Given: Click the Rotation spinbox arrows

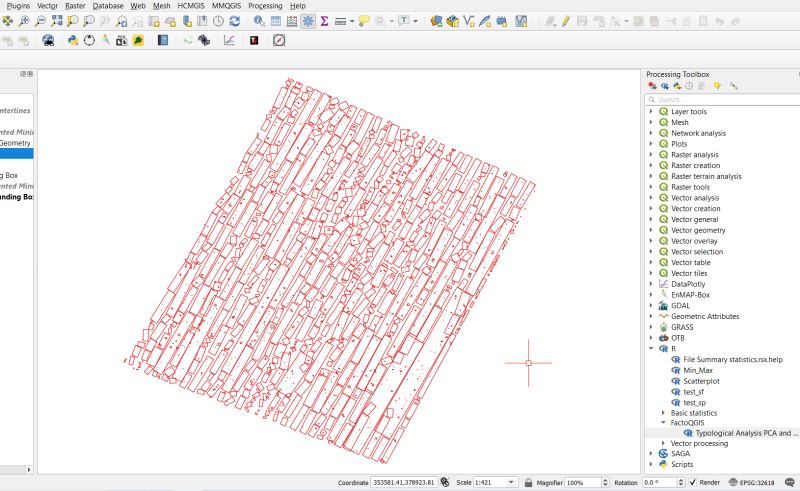Looking at the screenshot, I should point(681,482).
